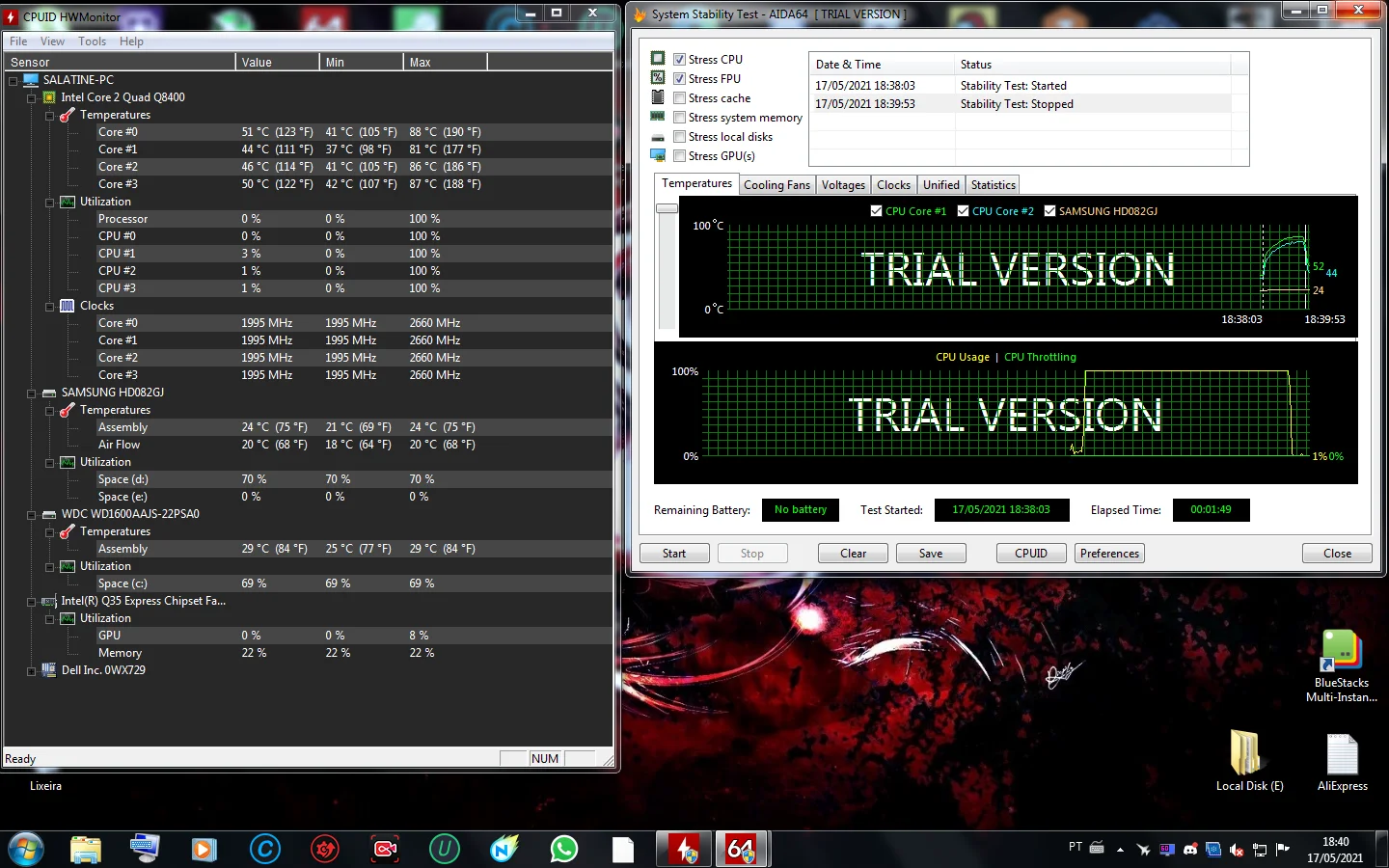Image resolution: width=1389 pixels, height=868 pixels.
Task: Click the CPUID button in AIDA64
Action: coord(1031,554)
